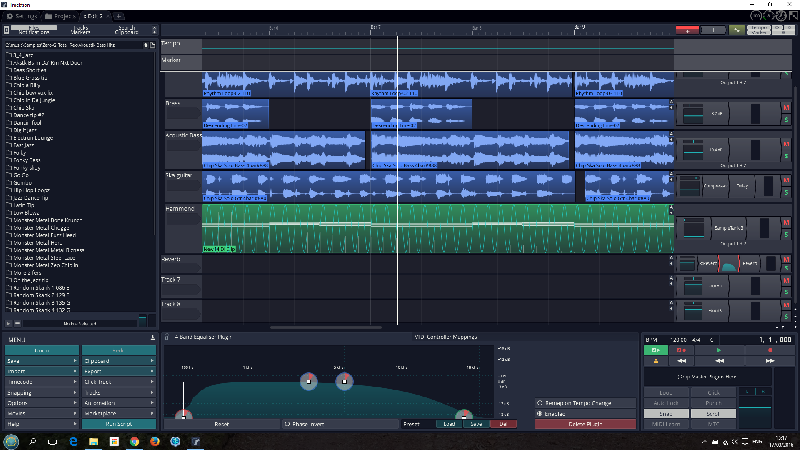Open the Timecode submenu
The height and width of the screenshot is (450, 800).
[42, 382]
